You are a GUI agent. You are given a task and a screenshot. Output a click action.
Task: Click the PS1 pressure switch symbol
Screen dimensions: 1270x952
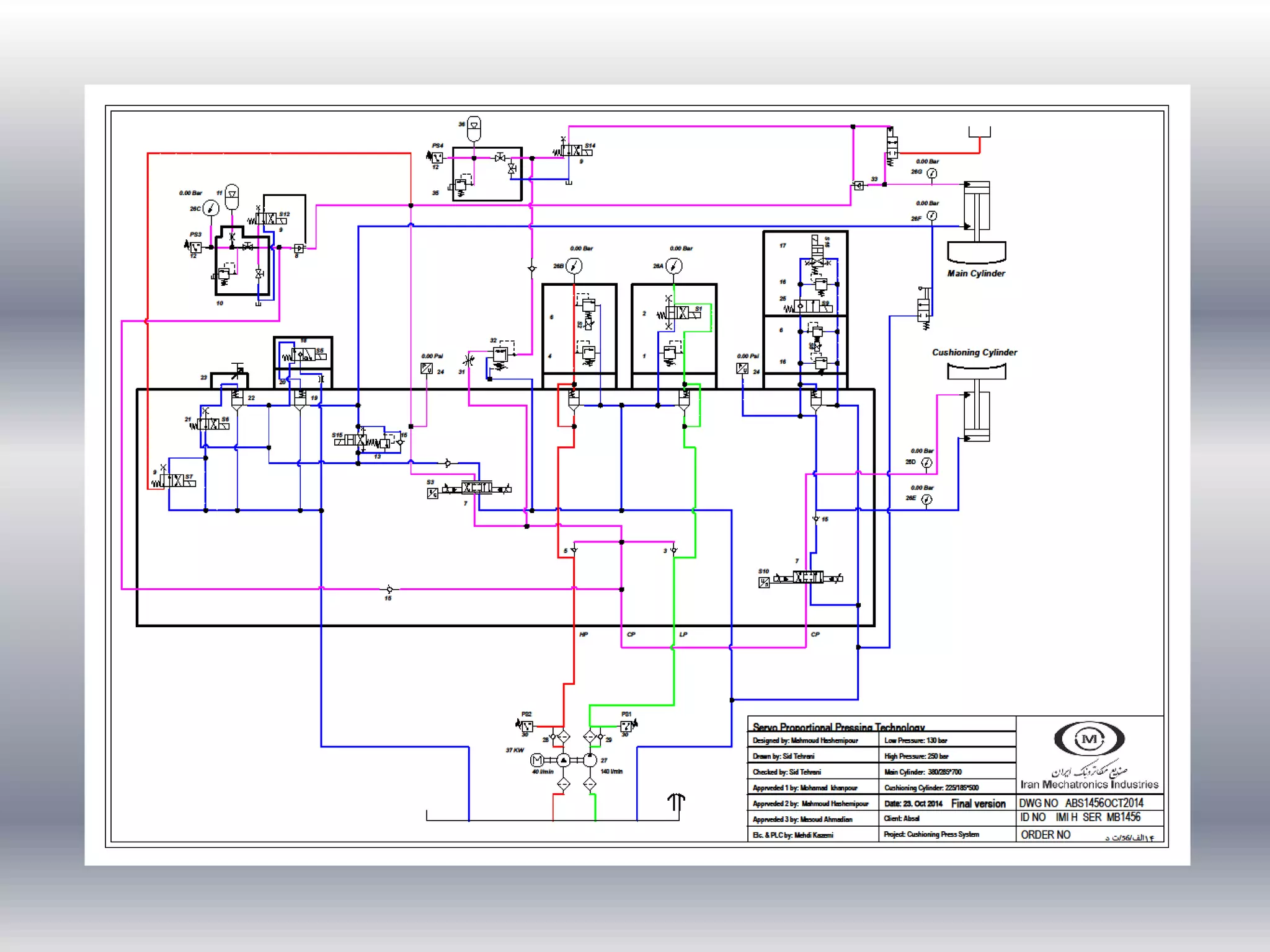tap(626, 726)
